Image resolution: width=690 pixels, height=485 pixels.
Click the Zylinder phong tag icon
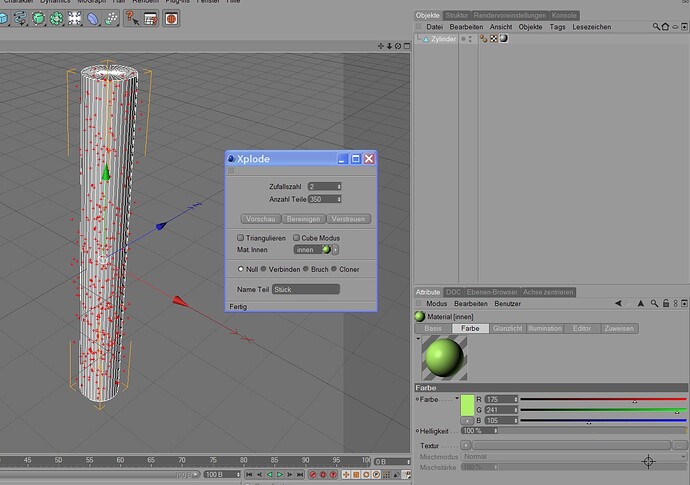(484, 39)
